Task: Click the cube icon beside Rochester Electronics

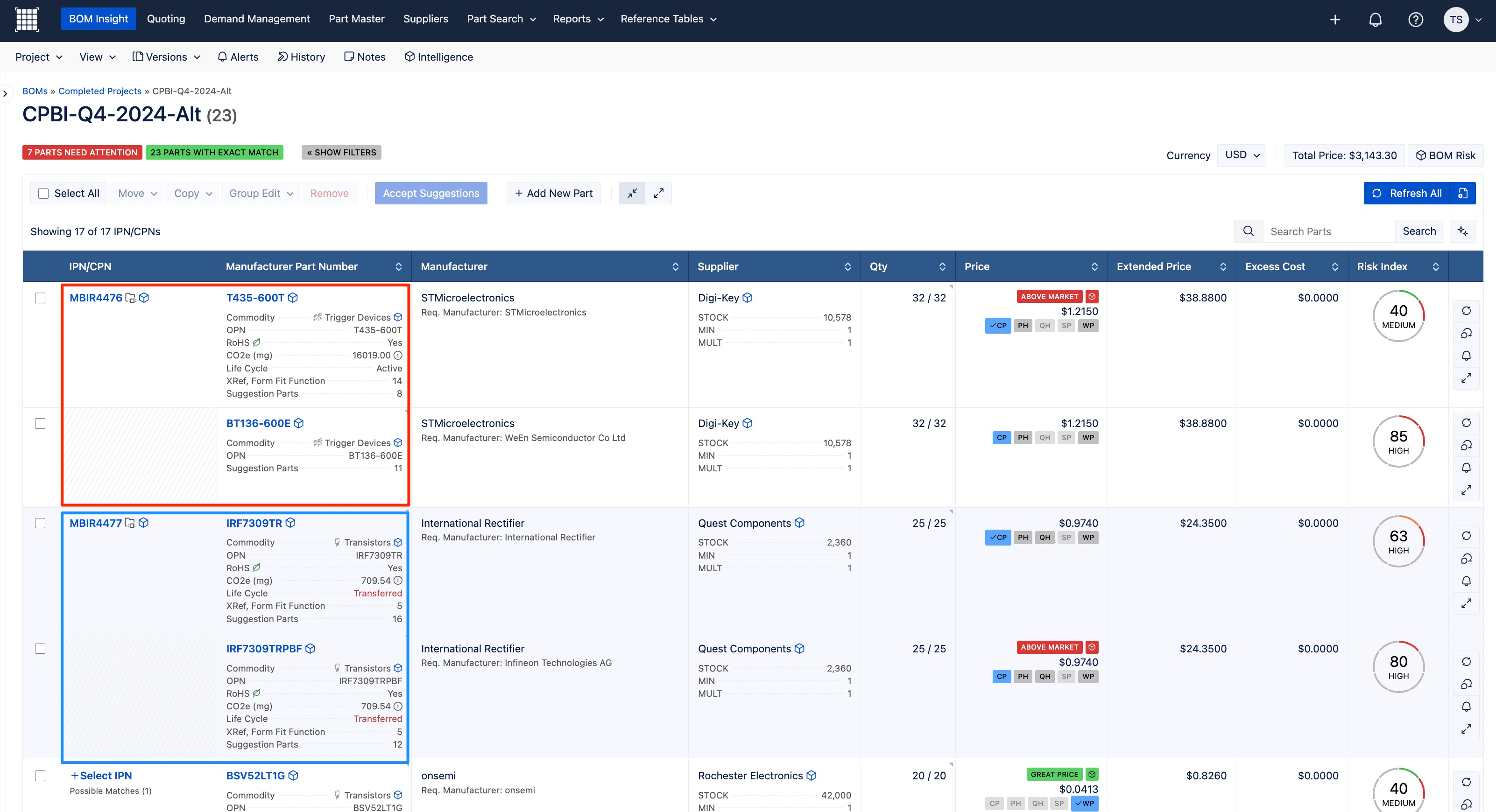Action: tap(812, 776)
